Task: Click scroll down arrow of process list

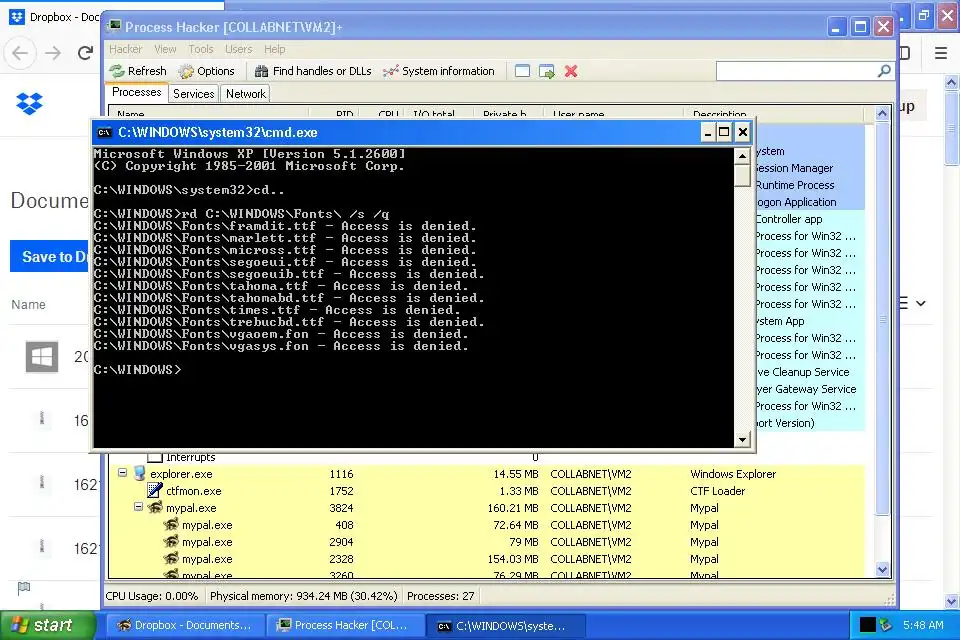Action: tap(882, 570)
